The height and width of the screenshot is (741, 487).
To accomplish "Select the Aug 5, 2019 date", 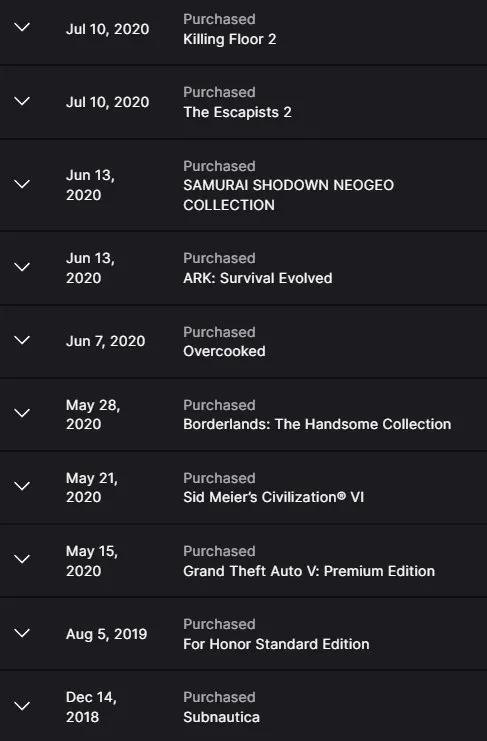I will pos(107,634).
